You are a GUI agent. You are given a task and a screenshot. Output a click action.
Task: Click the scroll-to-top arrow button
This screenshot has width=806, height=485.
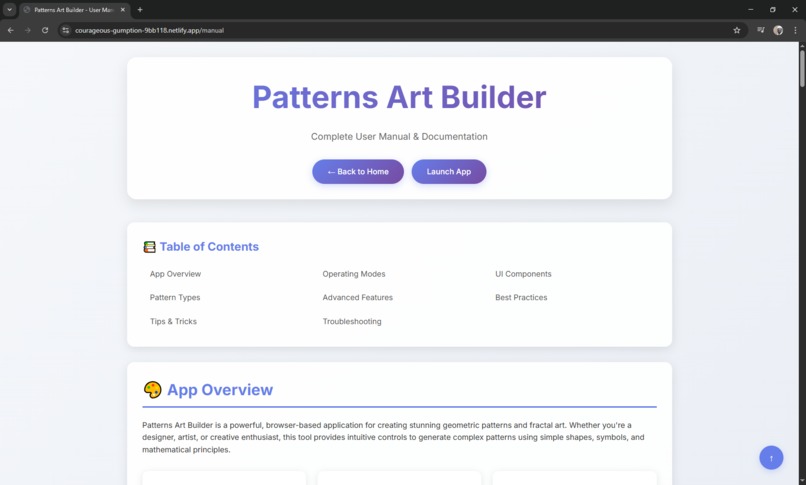[771, 458]
